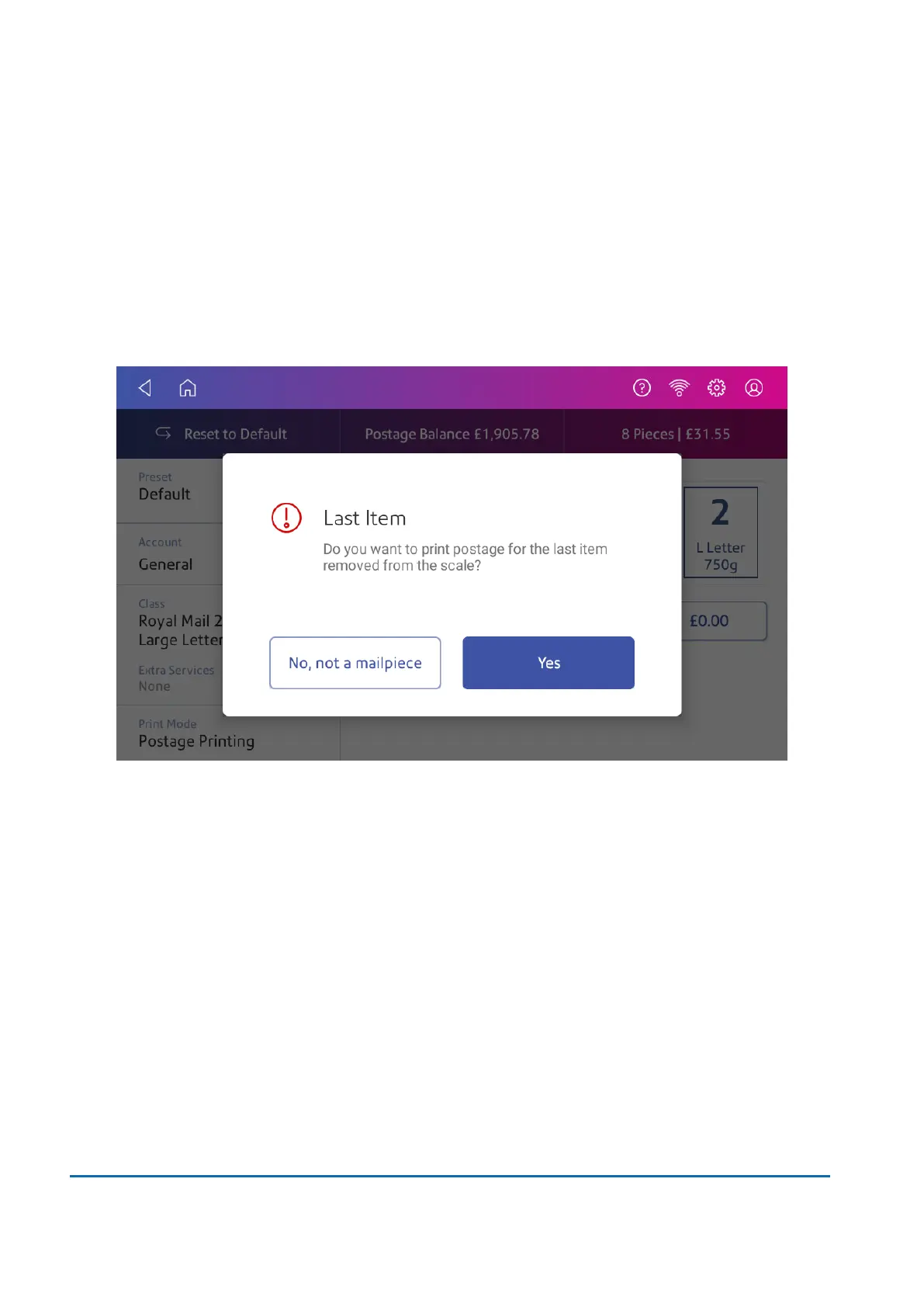Screen dimensions: 924x1307
Task: Tap the 8 Pieces | £31.55 counter
Action: [x=676, y=434]
